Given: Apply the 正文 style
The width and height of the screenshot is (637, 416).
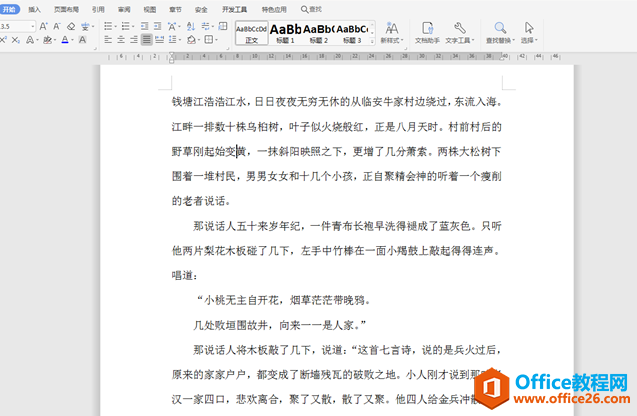Looking at the screenshot, I should 251,33.
